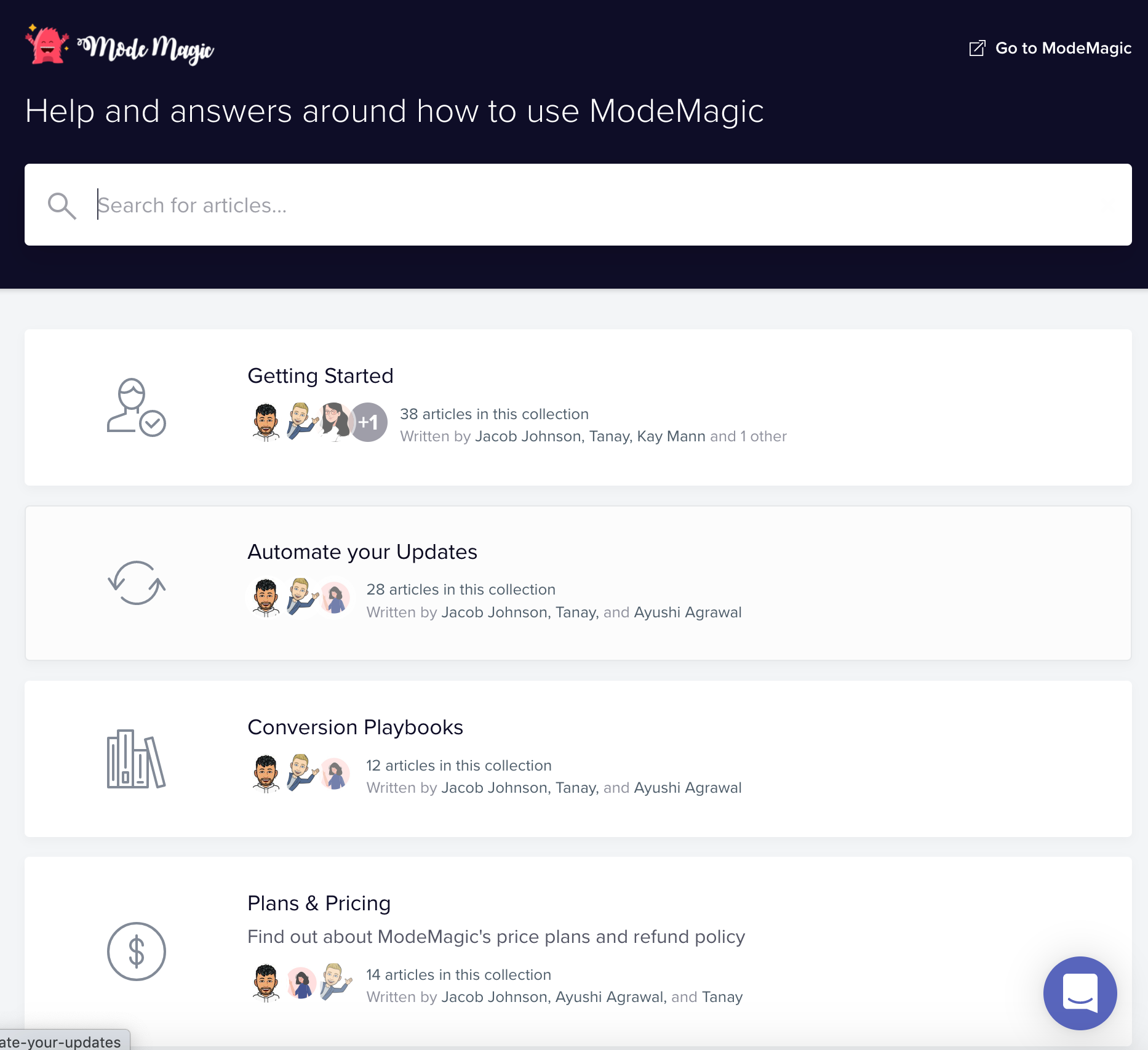The width and height of the screenshot is (1148, 1050).
Task: Click '14 articles in this collection' text
Action: pyautogui.click(x=459, y=974)
